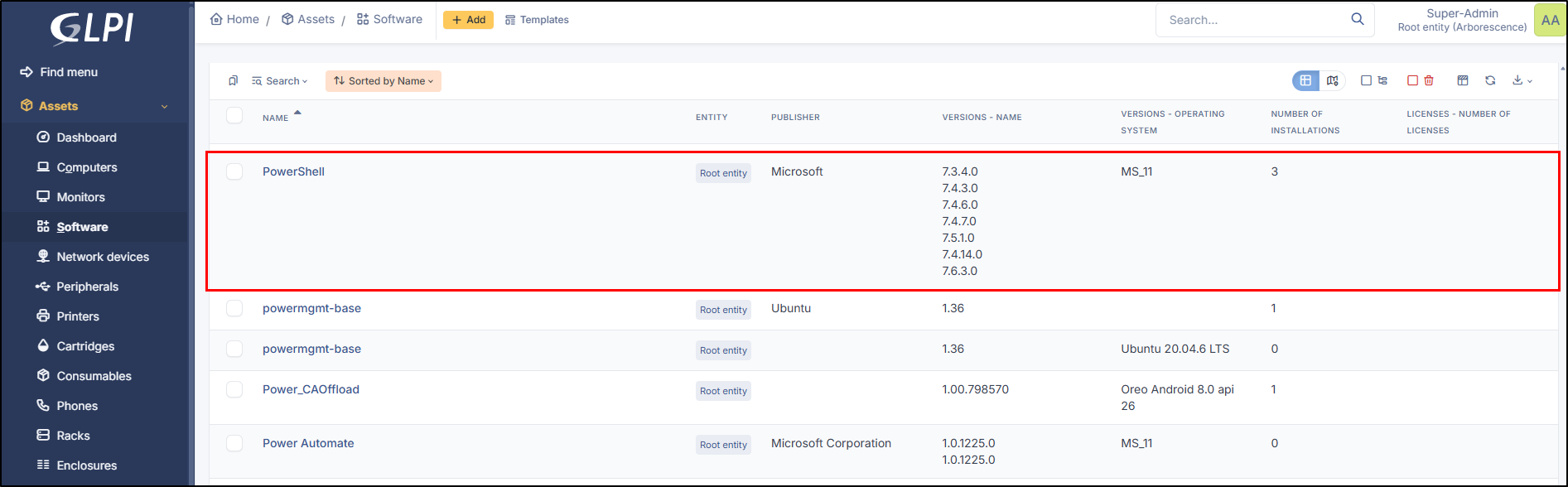Screen dimensions: 1568x487
Task: Open the Dashboard sidebar item
Action: pyautogui.click(x=77, y=137)
